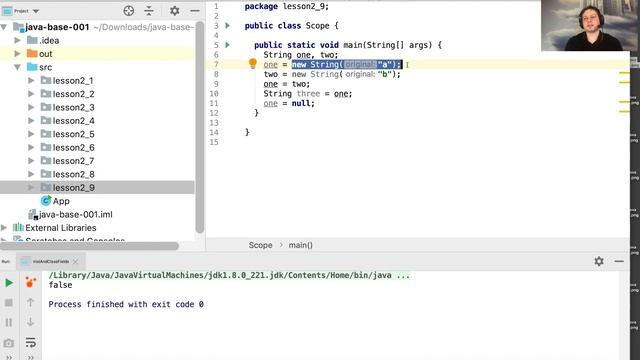Expand the lesson2_3 package
The width and height of the screenshot is (640, 360).
tap(31, 107)
